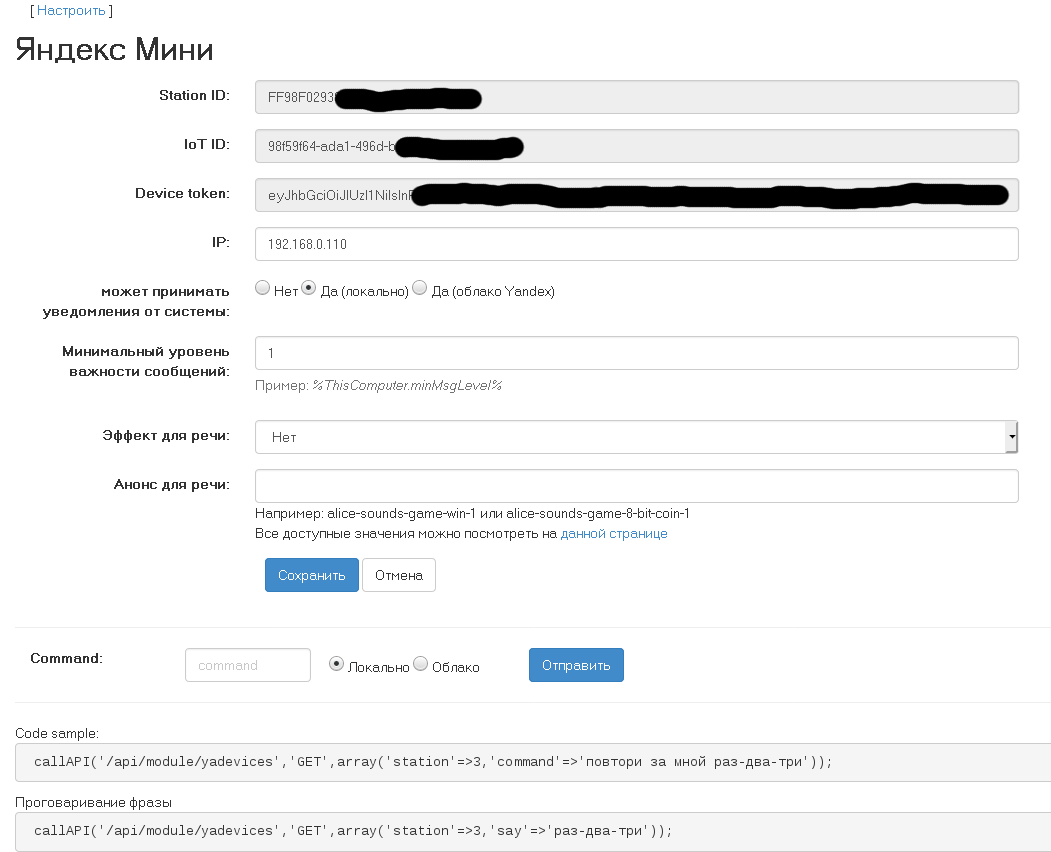
Task: Click the Отправить button
Action: (576, 665)
